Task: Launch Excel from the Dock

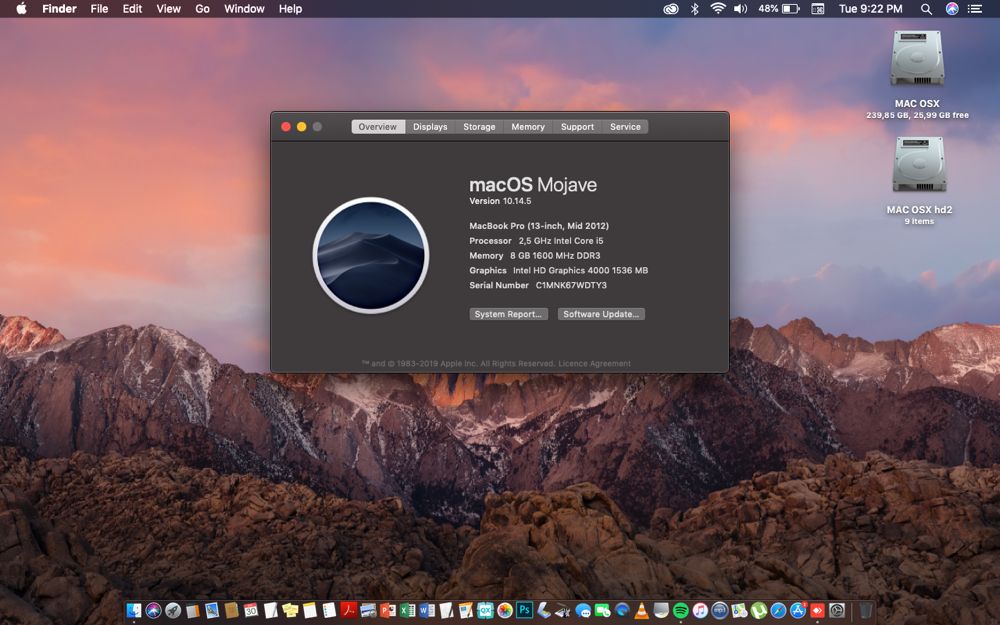Action: tap(408, 610)
